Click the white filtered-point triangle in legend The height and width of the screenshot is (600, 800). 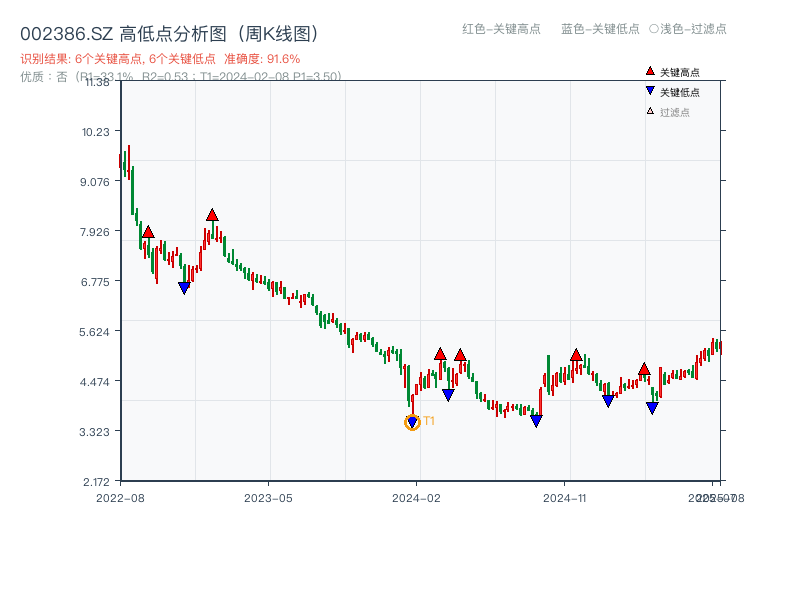[650, 112]
